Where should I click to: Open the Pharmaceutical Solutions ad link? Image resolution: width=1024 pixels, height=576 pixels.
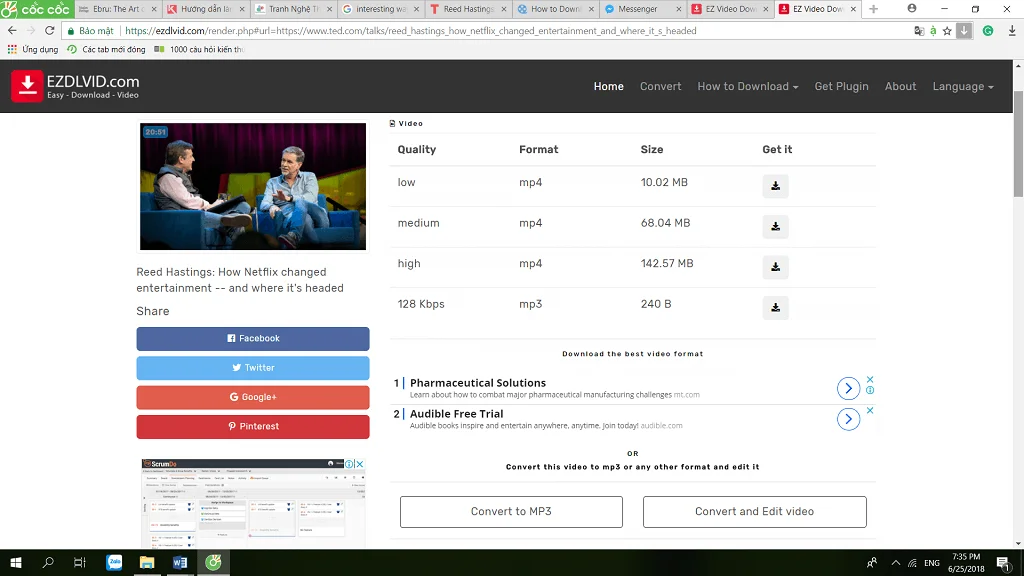pyautogui.click(x=478, y=383)
